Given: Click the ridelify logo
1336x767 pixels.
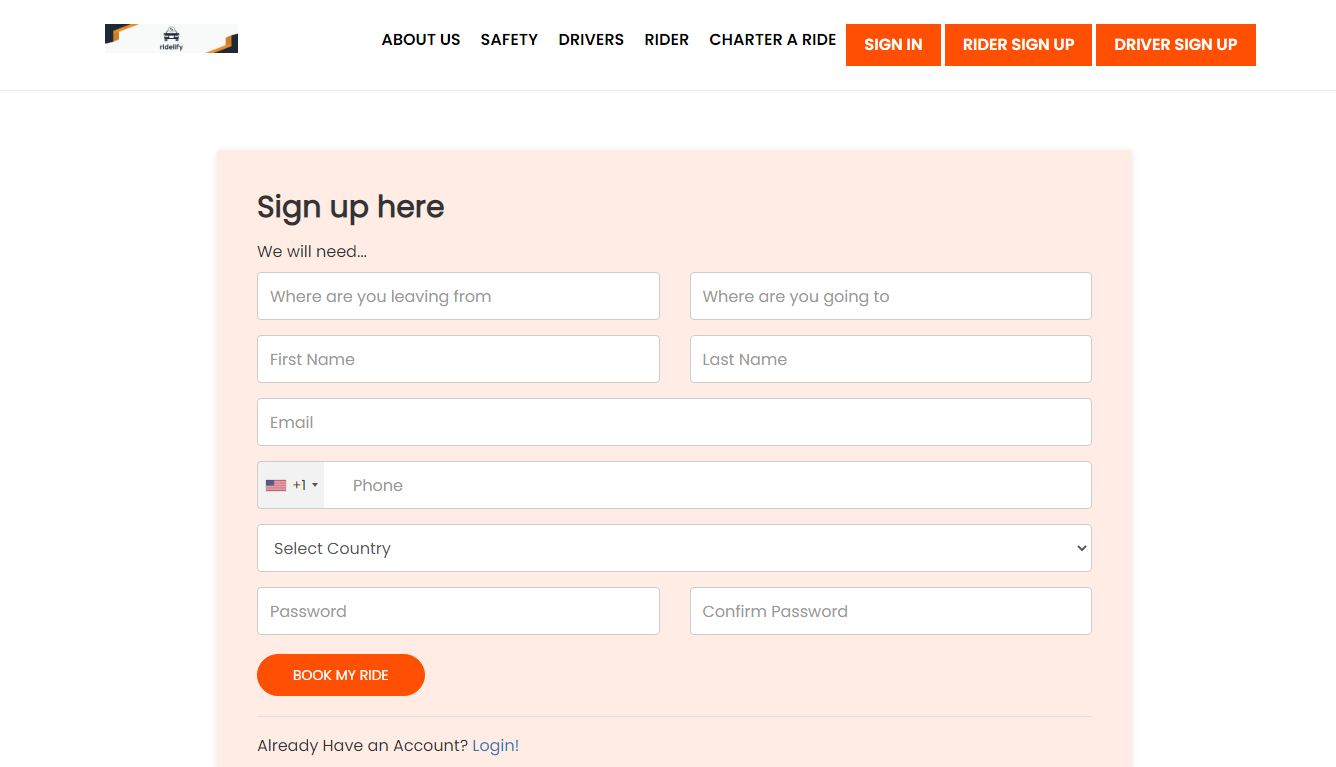Looking at the screenshot, I should pos(171,39).
